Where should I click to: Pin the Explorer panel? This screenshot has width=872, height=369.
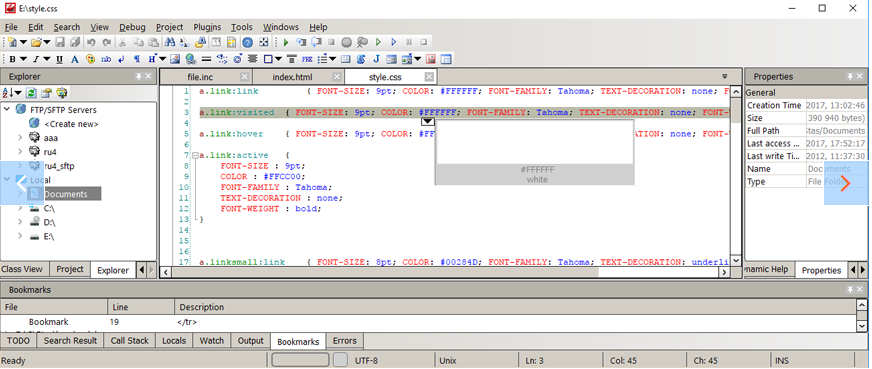click(138, 77)
